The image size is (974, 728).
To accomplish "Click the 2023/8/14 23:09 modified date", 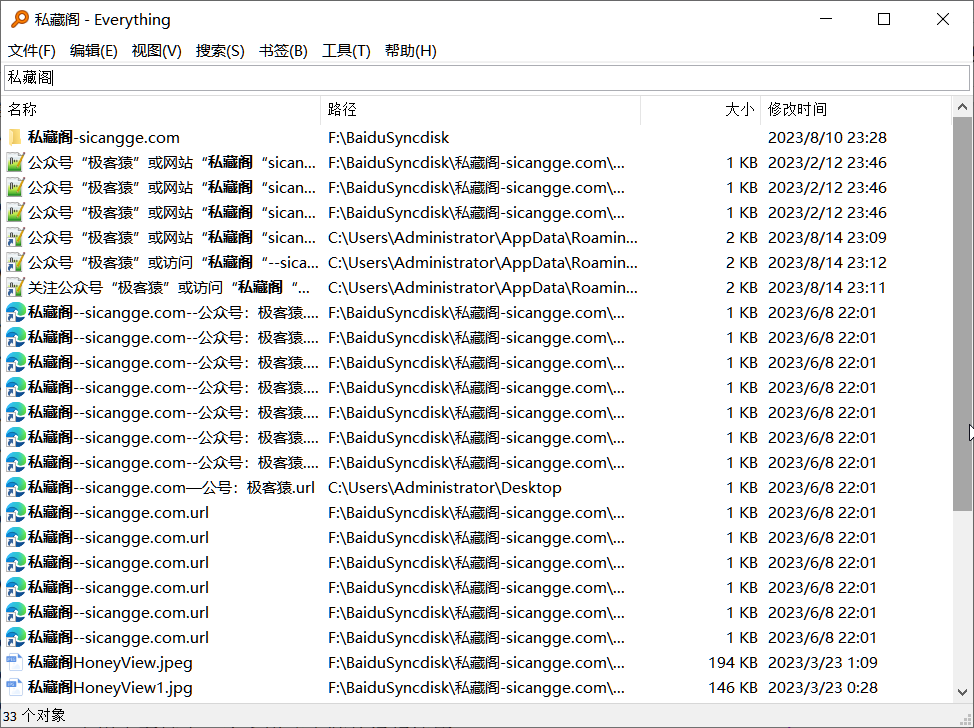I will tap(827, 237).
